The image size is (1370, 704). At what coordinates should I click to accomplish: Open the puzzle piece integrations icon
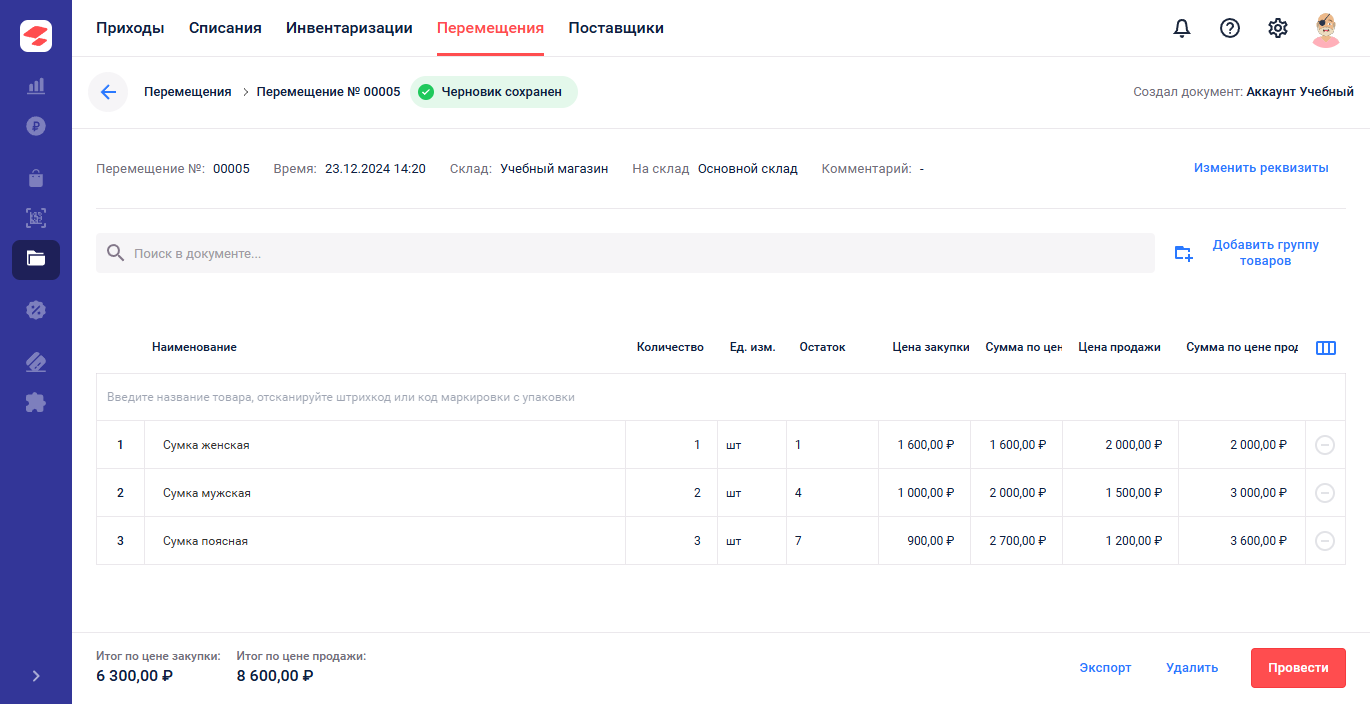[36, 403]
